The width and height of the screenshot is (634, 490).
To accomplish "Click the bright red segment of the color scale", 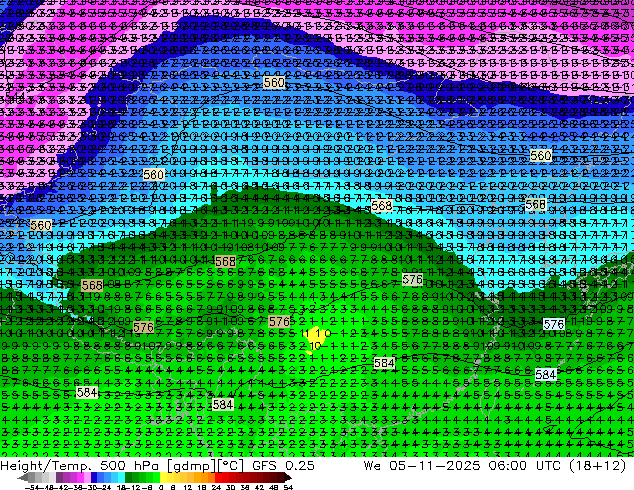I will pyautogui.click(x=218, y=477).
